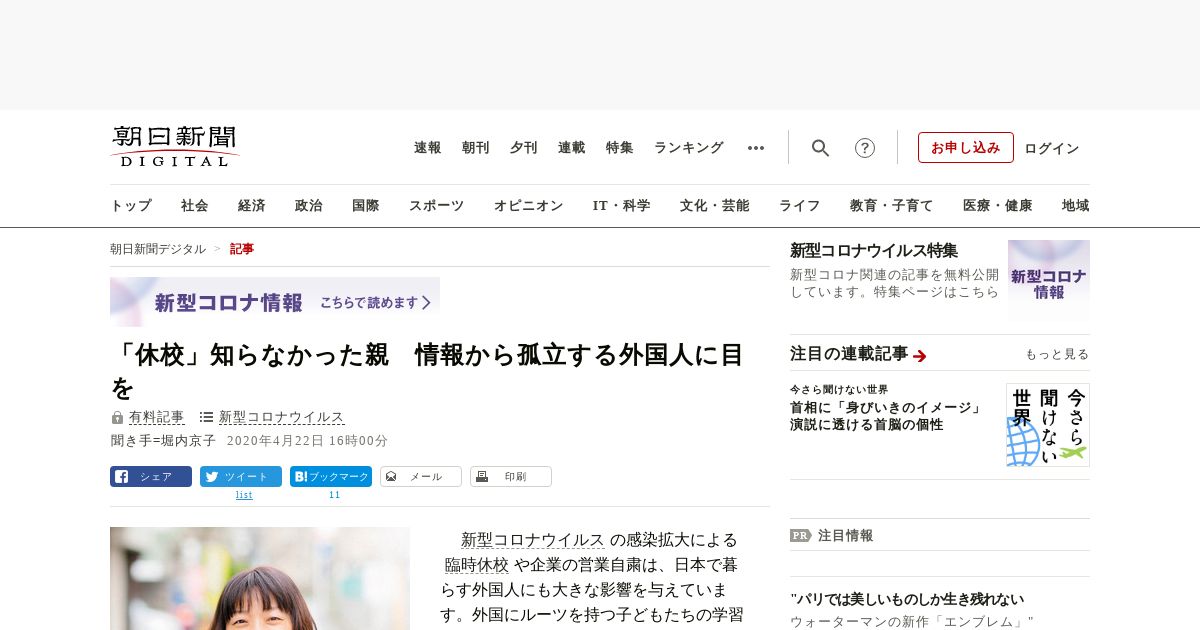Screen dimensions: 1200x630
Task: Send article by メール button
Action: point(421,477)
